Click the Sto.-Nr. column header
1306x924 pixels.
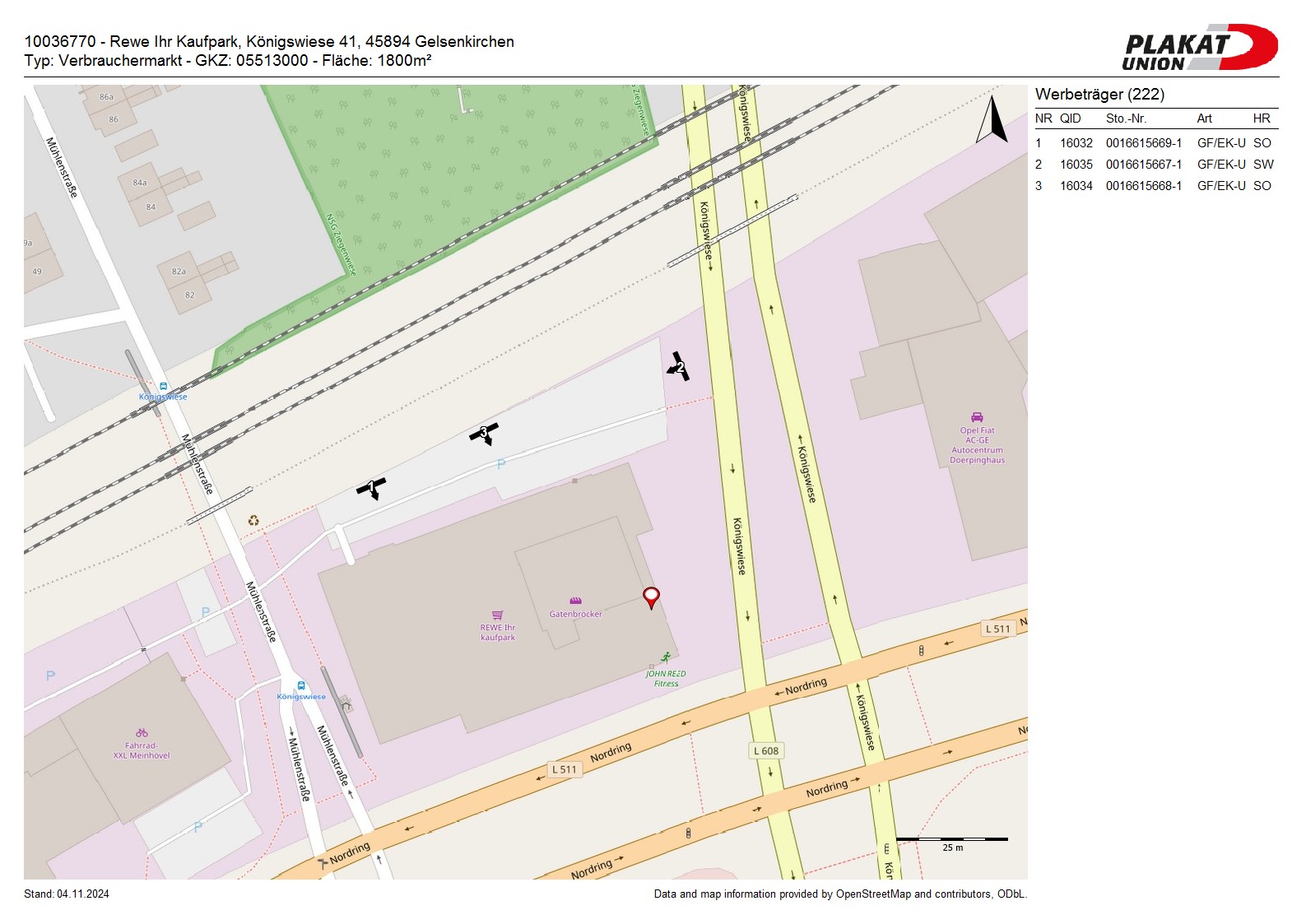[1126, 118]
